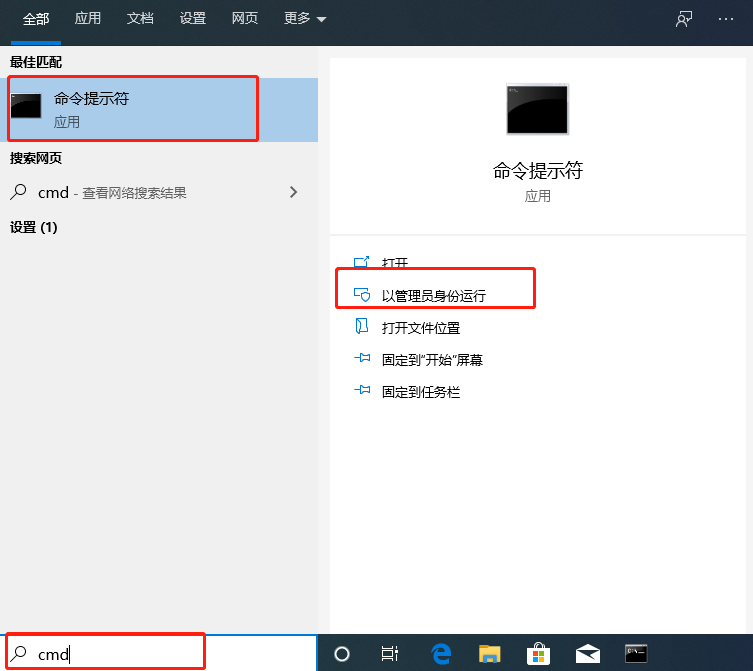
Task: Select the 命令提示符 best match result
Action: tap(159, 110)
